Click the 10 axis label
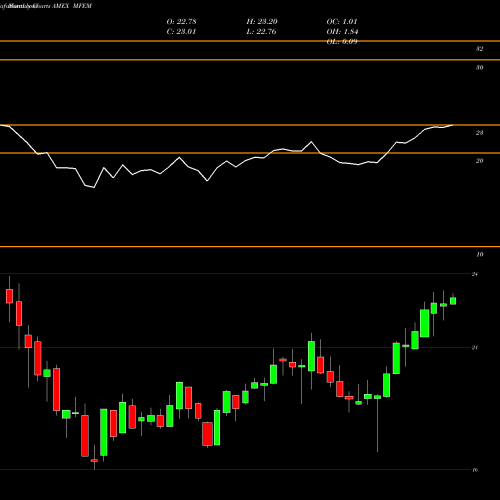 pyautogui.click(x=479, y=255)
